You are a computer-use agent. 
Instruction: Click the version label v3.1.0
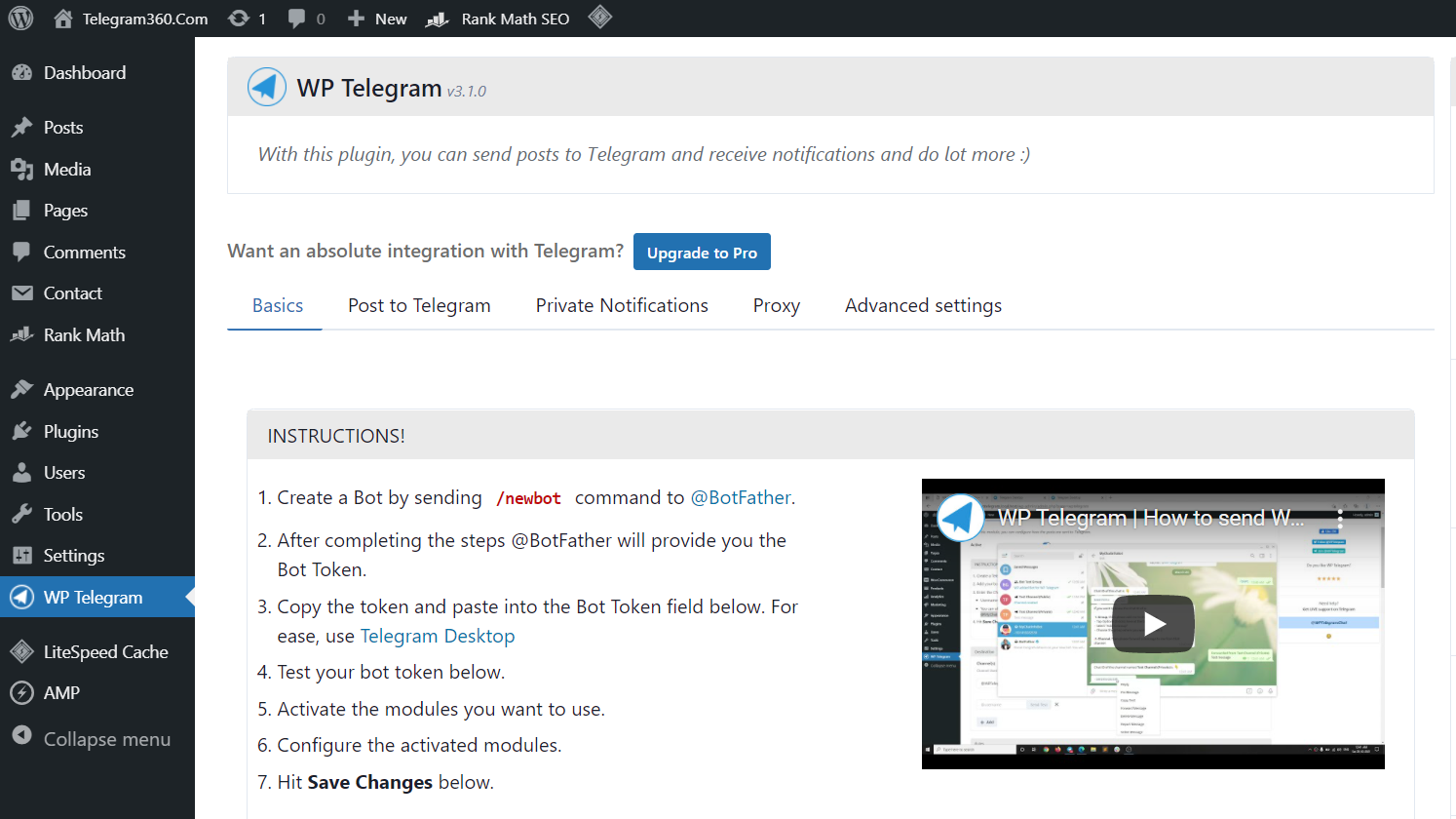pos(467,91)
